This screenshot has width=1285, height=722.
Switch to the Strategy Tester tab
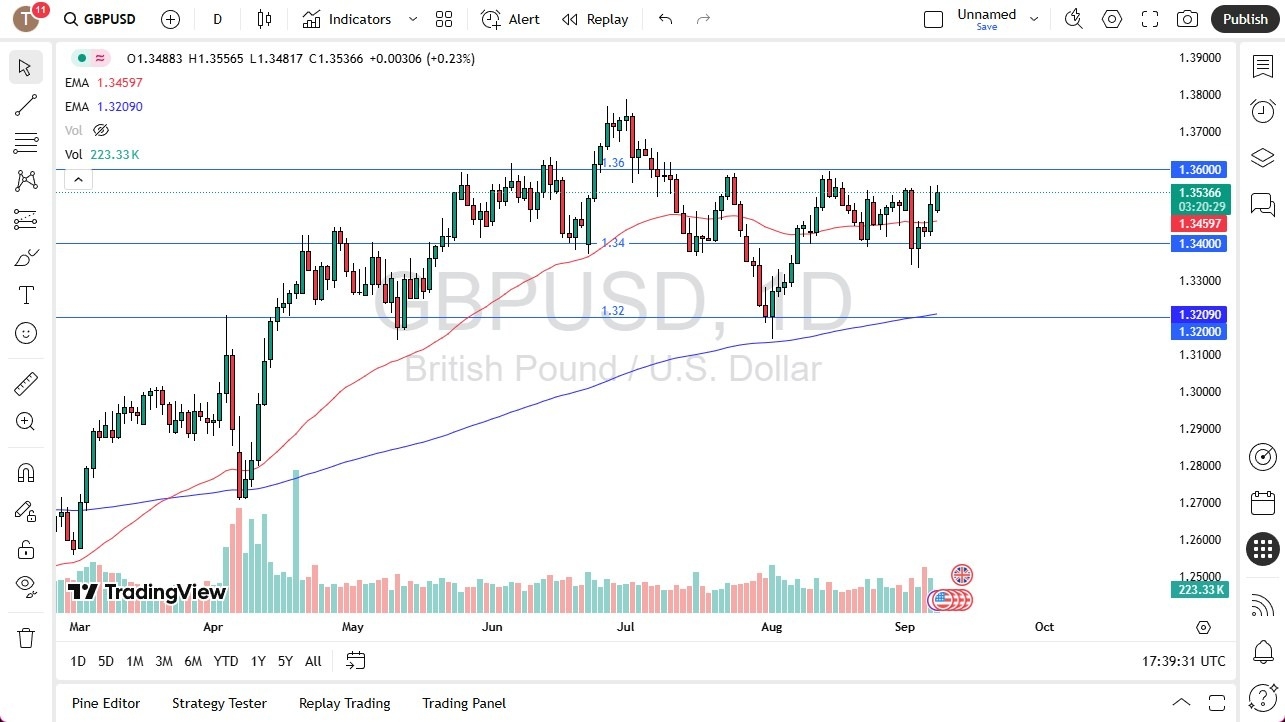(x=219, y=703)
